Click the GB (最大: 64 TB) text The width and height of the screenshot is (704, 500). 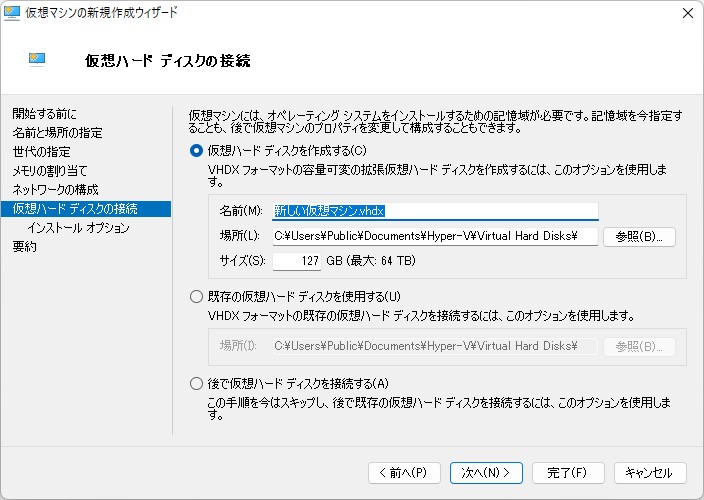pos(371,261)
